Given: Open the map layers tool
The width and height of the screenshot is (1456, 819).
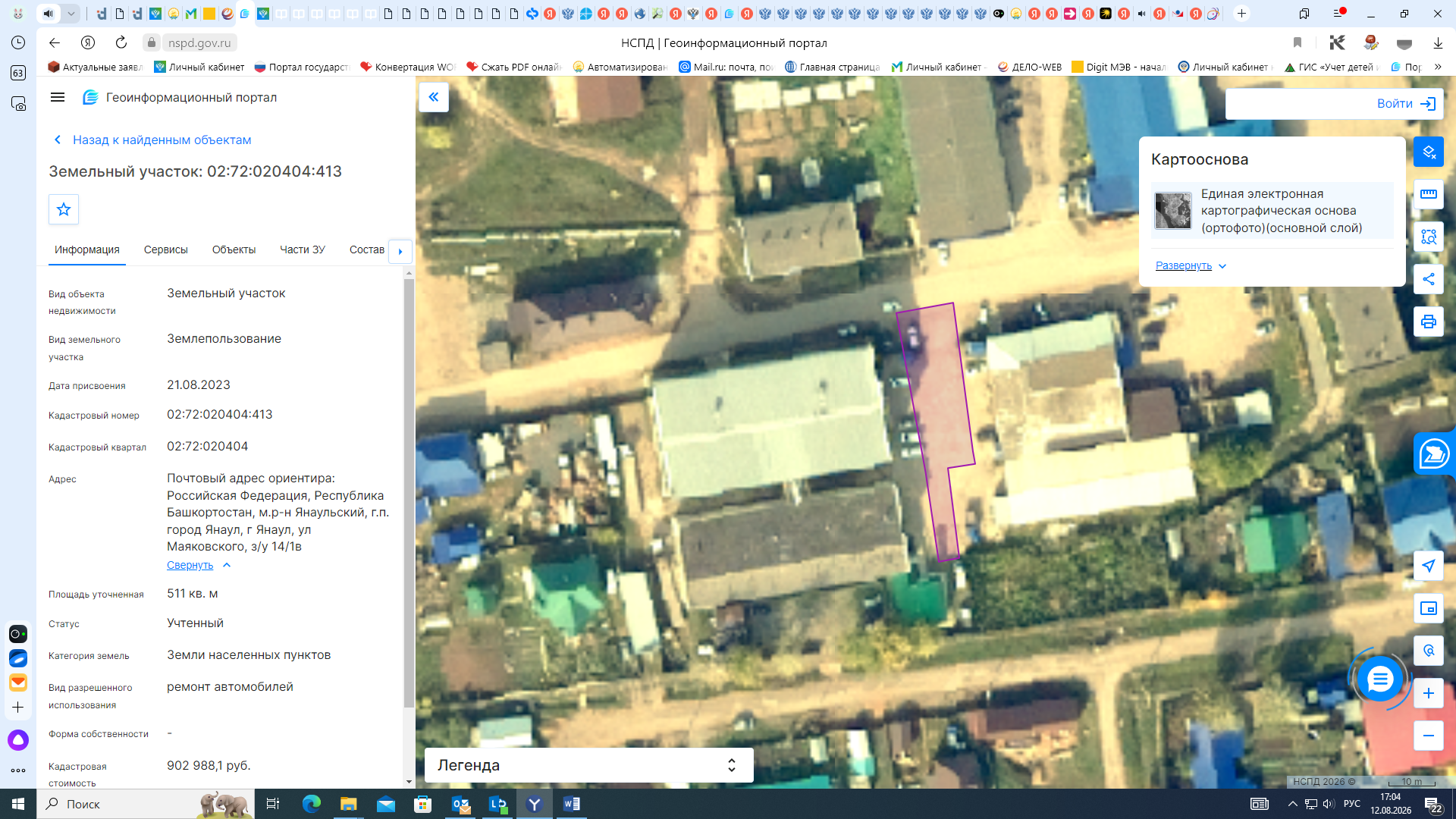Looking at the screenshot, I should (x=1429, y=152).
